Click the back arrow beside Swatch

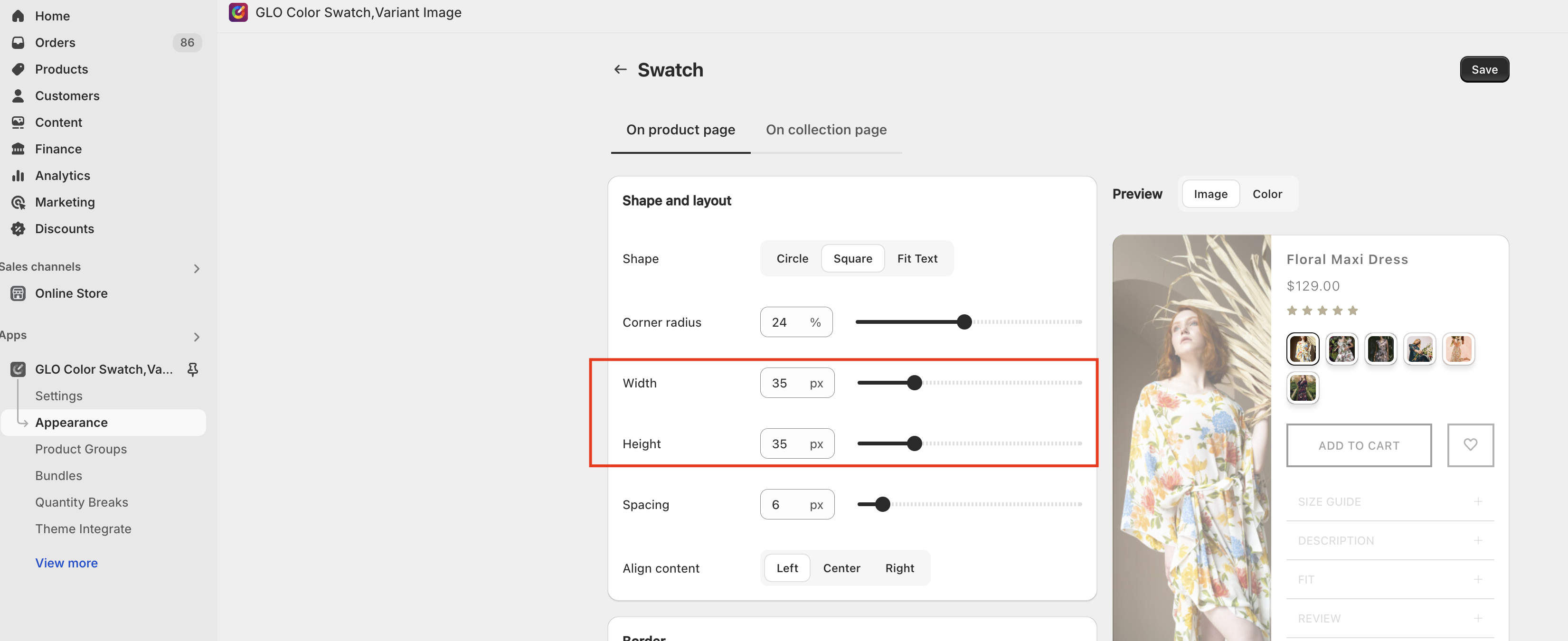(620, 69)
